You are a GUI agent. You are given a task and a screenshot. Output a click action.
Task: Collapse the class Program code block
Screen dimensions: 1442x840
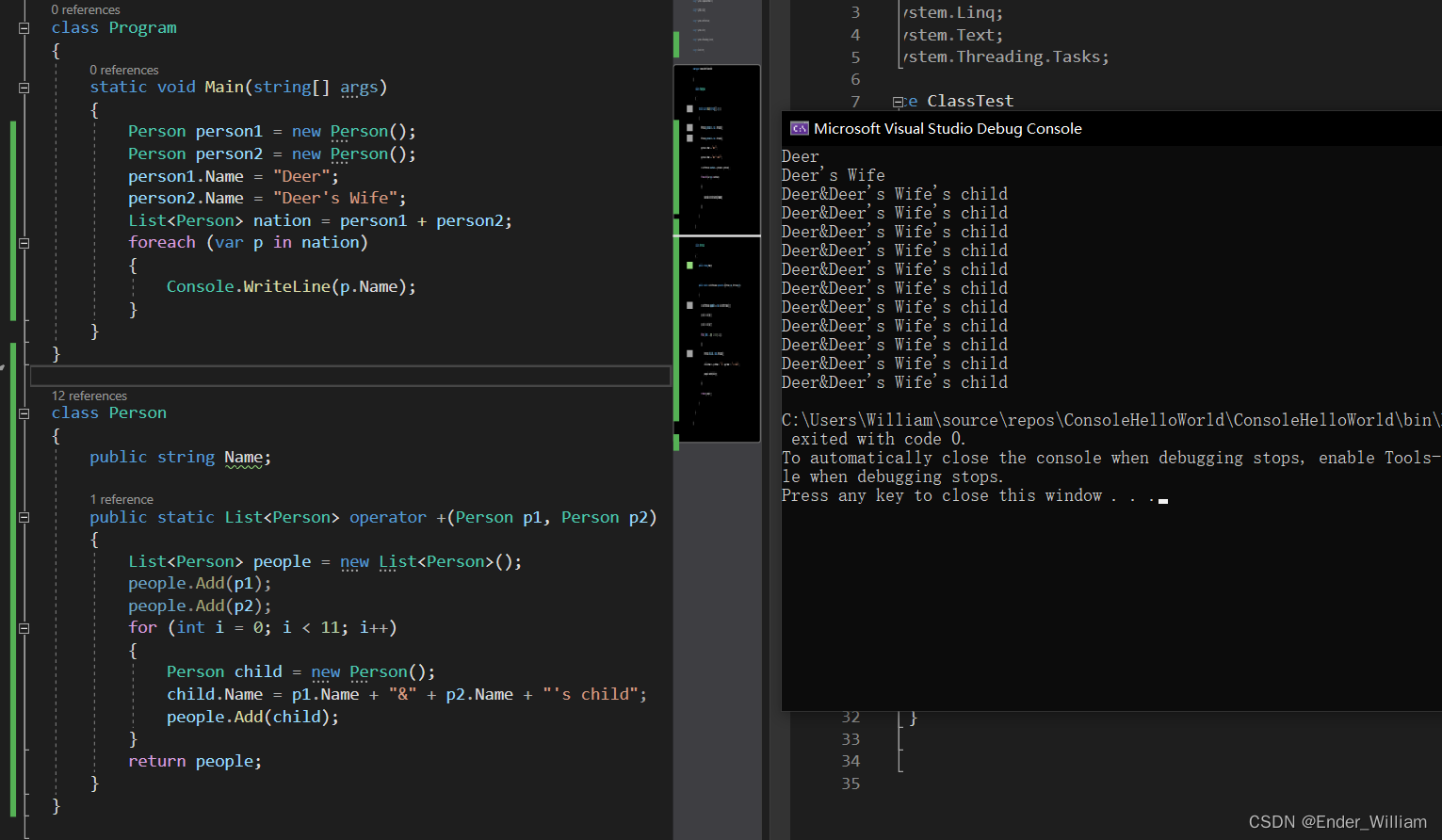24,28
